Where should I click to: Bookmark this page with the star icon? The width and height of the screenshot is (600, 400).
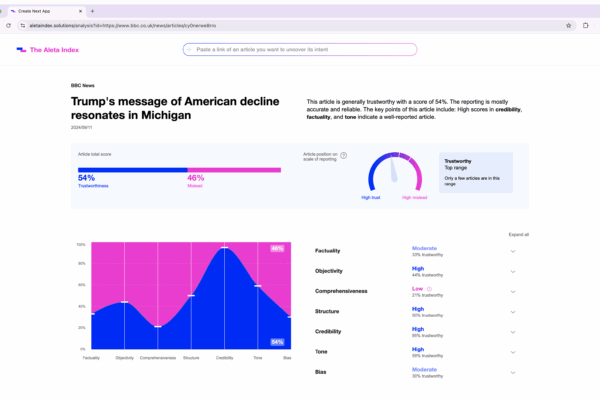568,25
